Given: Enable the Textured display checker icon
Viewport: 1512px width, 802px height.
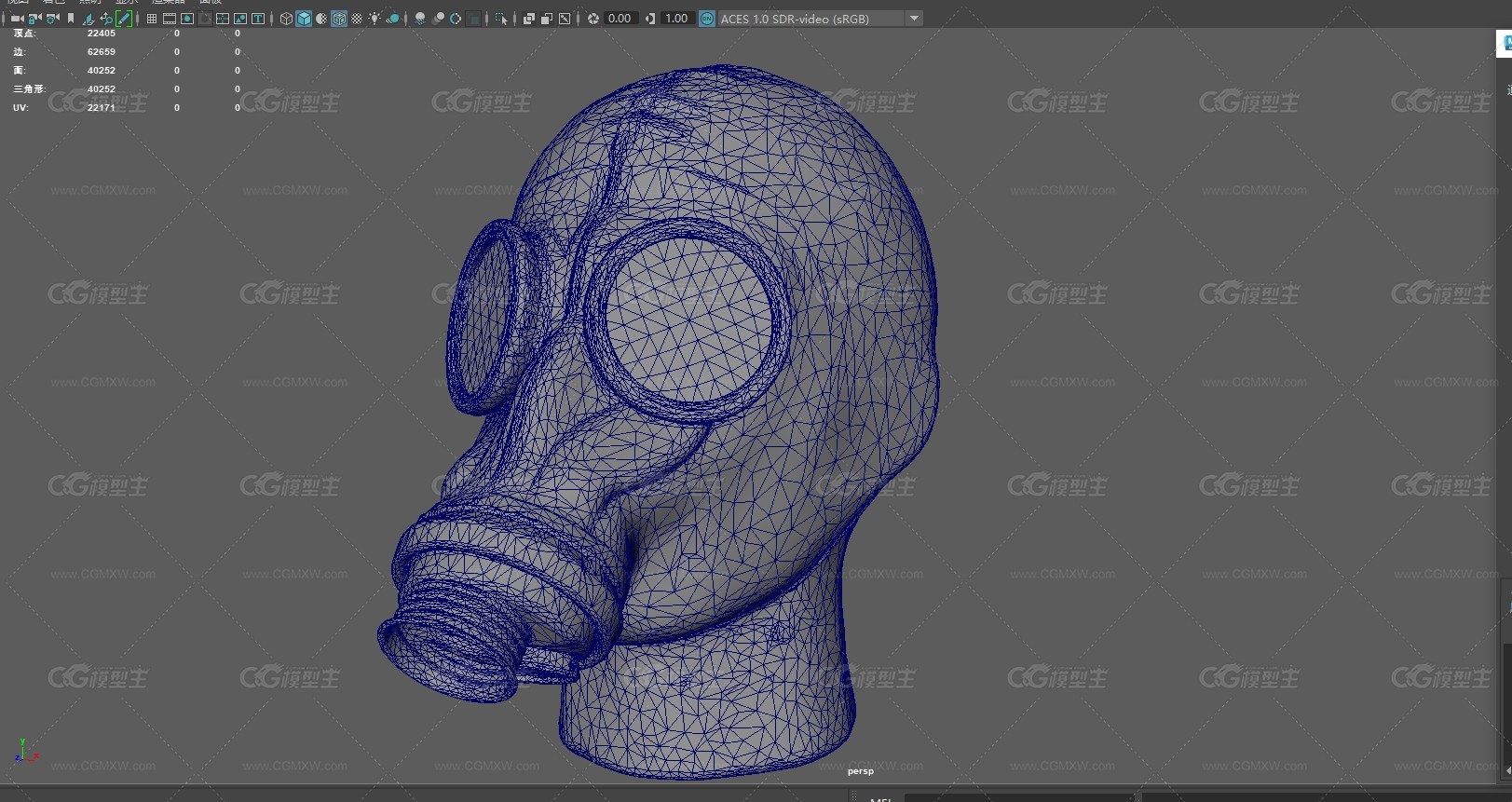Looking at the screenshot, I should (x=357, y=19).
